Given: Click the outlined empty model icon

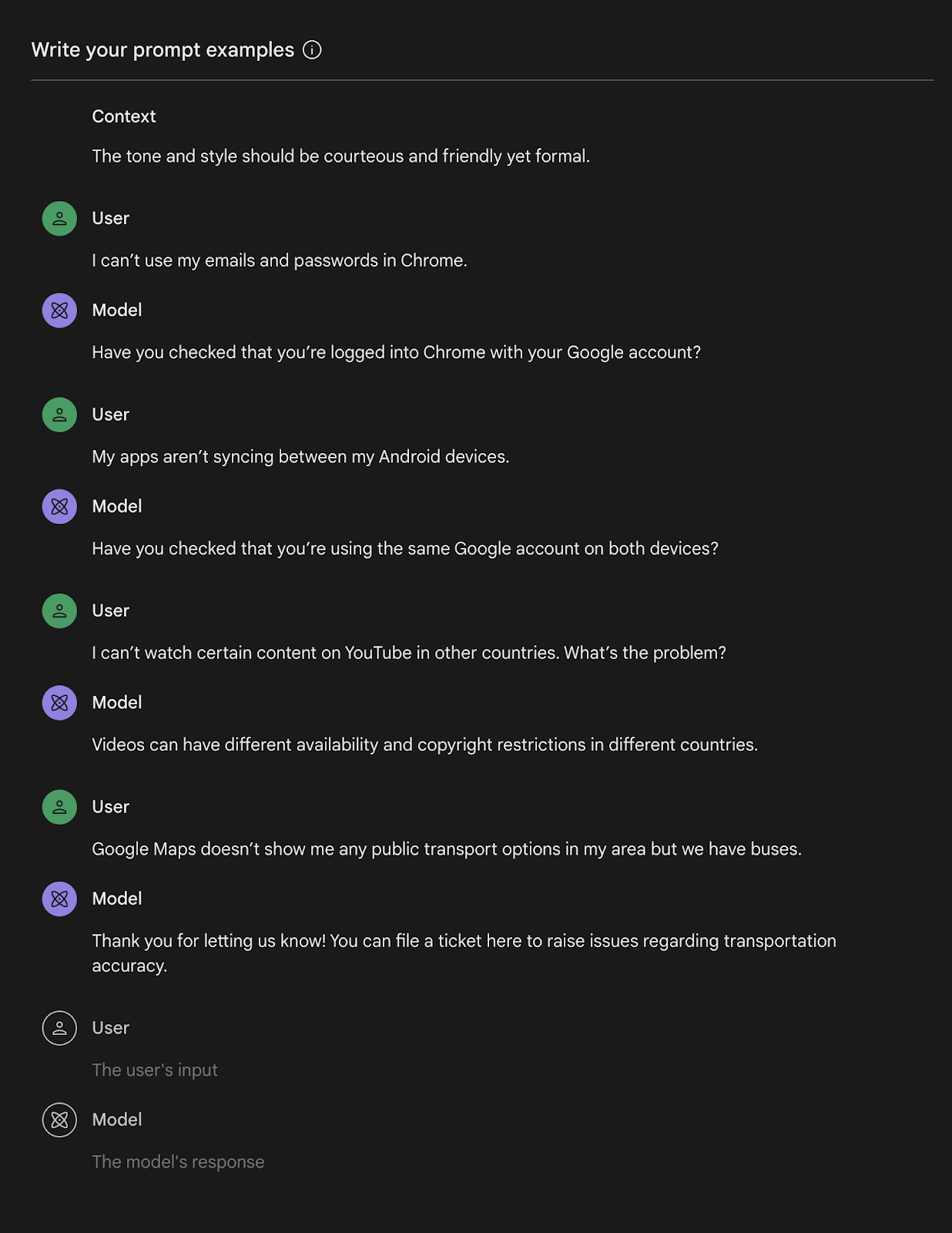Looking at the screenshot, I should [x=59, y=1120].
